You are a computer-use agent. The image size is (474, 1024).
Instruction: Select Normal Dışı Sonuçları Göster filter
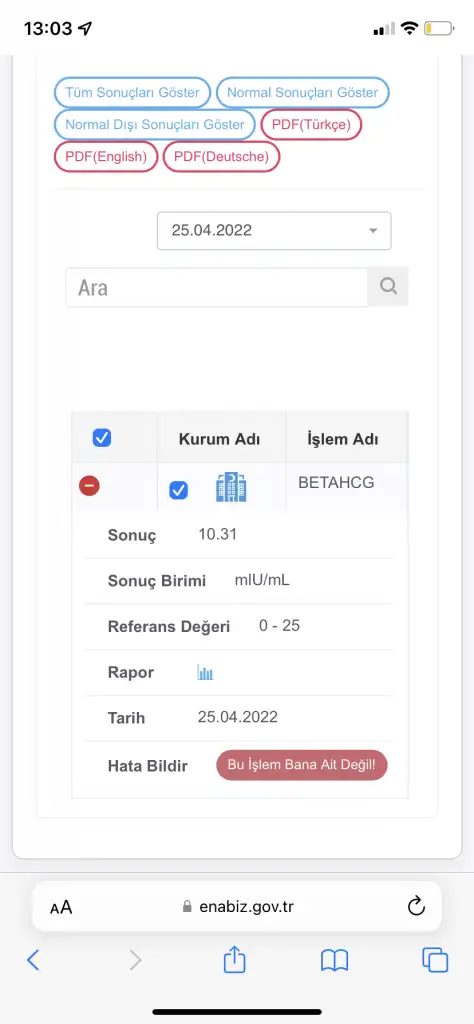click(155, 124)
